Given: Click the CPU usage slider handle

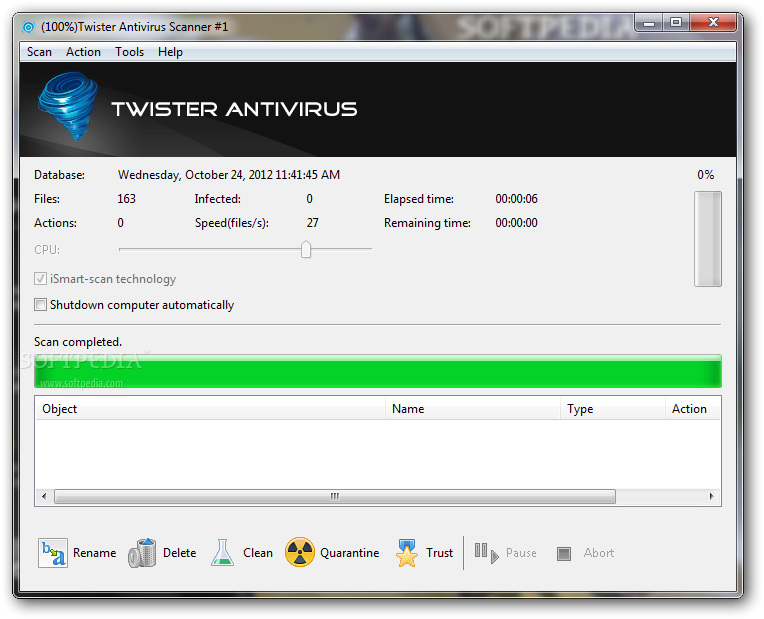Looking at the screenshot, I should pyautogui.click(x=306, y=249).
